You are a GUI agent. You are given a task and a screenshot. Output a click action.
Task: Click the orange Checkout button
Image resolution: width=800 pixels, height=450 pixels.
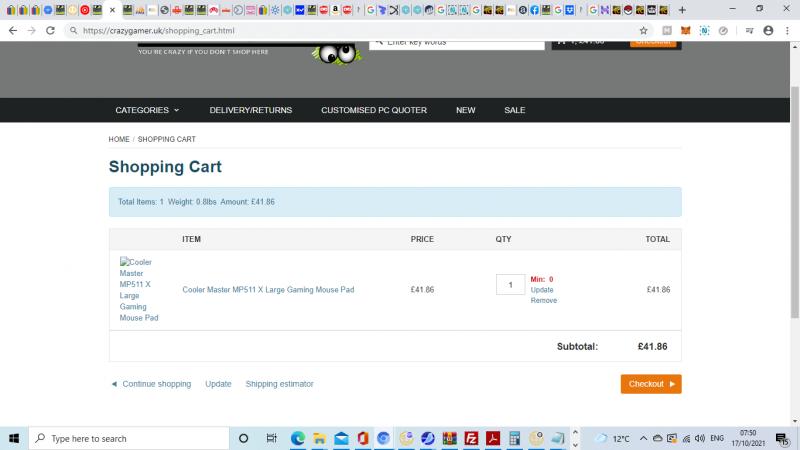coord(651,384)
